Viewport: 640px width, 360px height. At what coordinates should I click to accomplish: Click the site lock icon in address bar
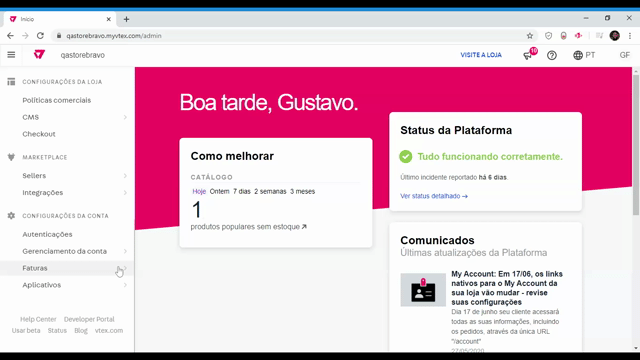click(59, 36)
